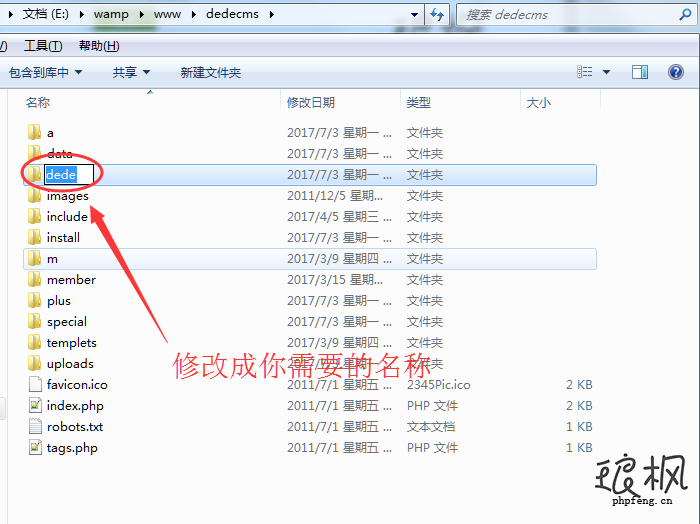Click the tags.php file icon

click(35, 447)
